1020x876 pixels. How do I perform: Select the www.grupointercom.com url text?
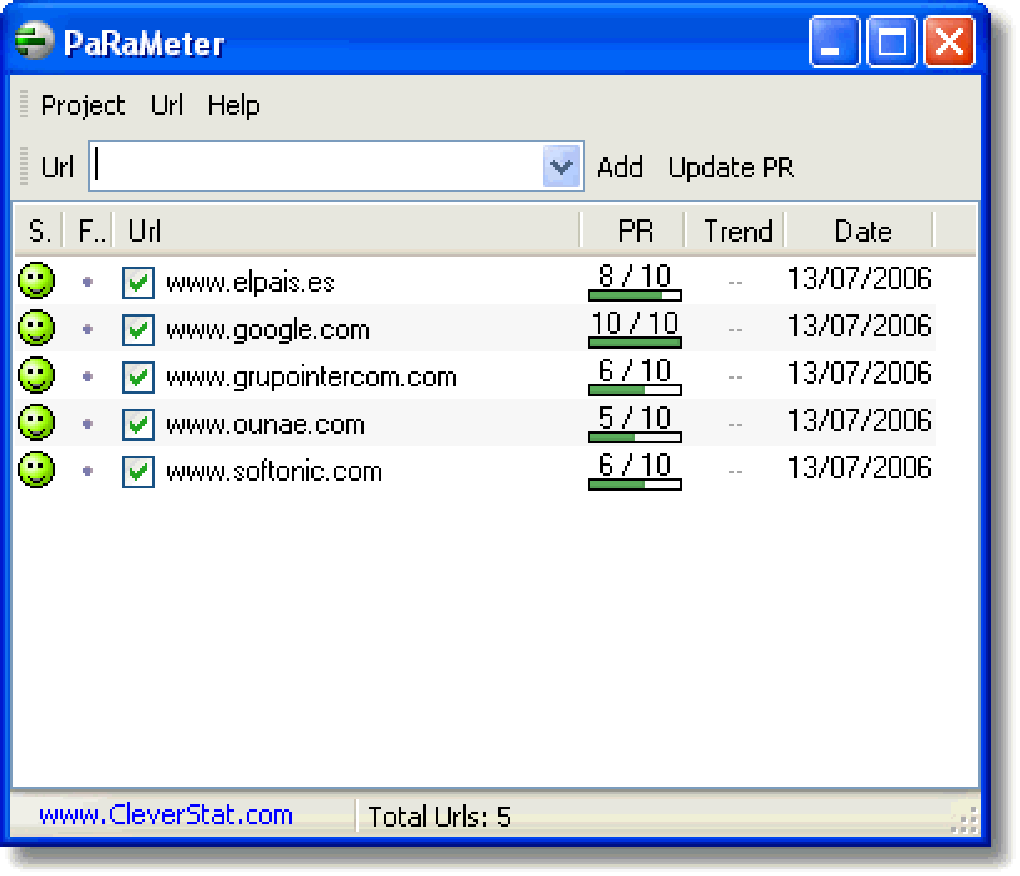[x=312, y=378]
